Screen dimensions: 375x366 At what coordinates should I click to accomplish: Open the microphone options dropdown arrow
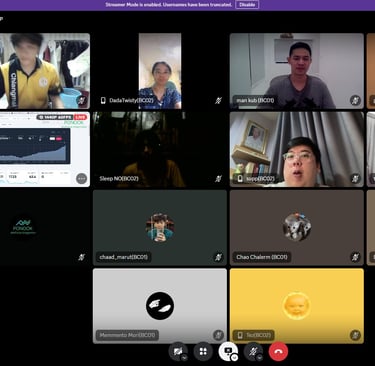coord(260,357)
